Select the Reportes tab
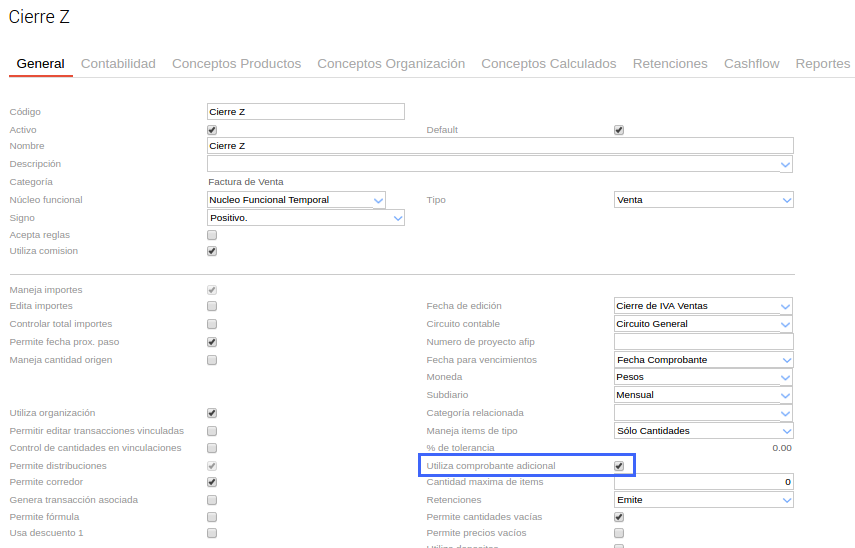855x548 pixels. [822, 64]
